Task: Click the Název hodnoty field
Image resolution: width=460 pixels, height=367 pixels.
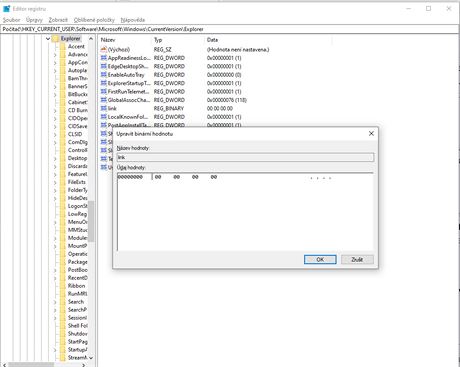Action: click(245, 157)
